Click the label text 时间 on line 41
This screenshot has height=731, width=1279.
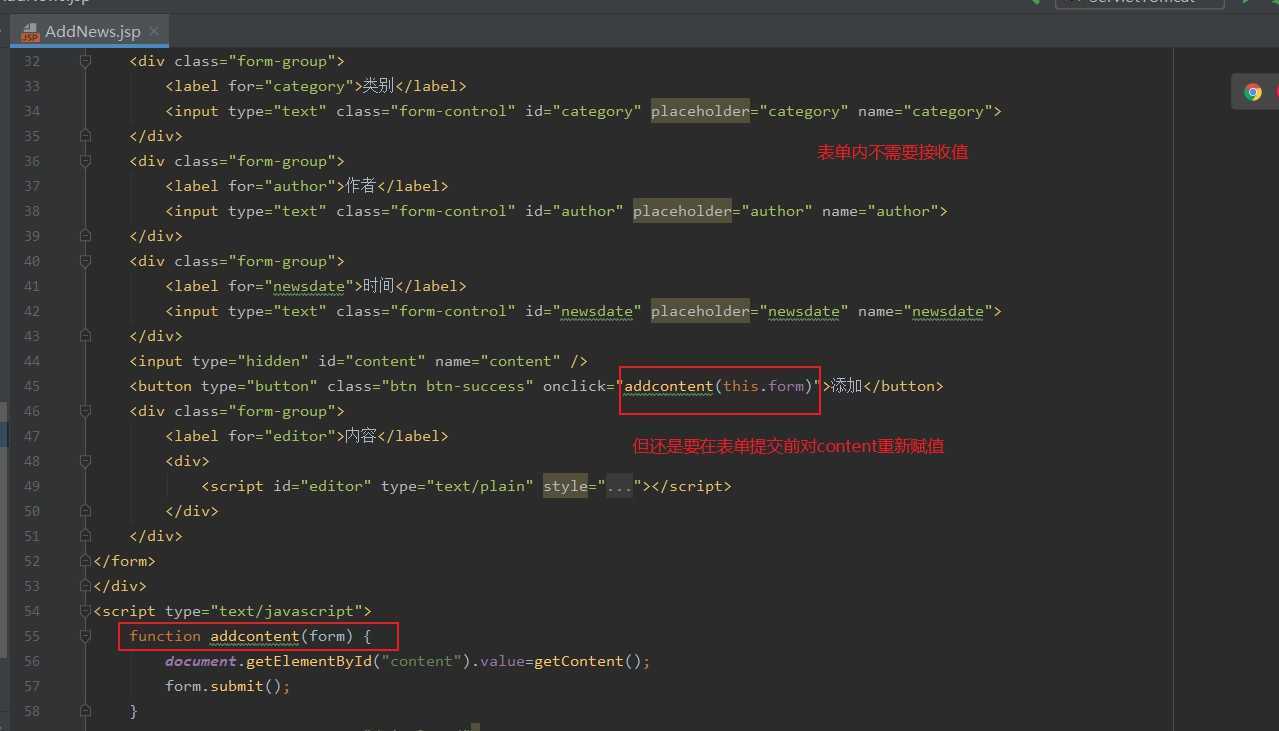[377, 286]
